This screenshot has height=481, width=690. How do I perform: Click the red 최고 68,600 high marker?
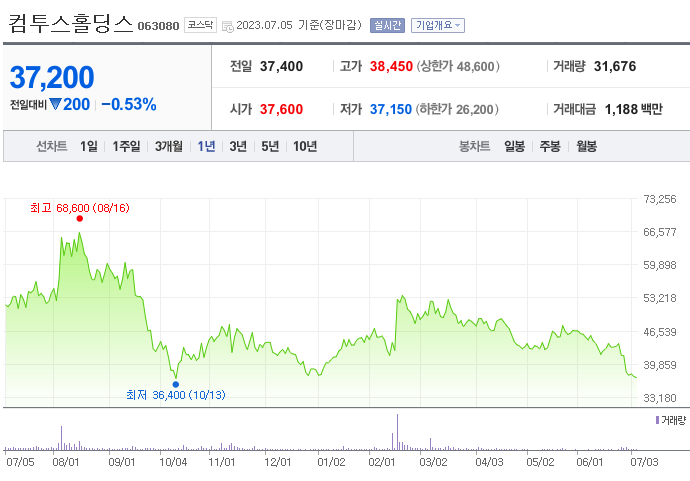click(80, 219)
